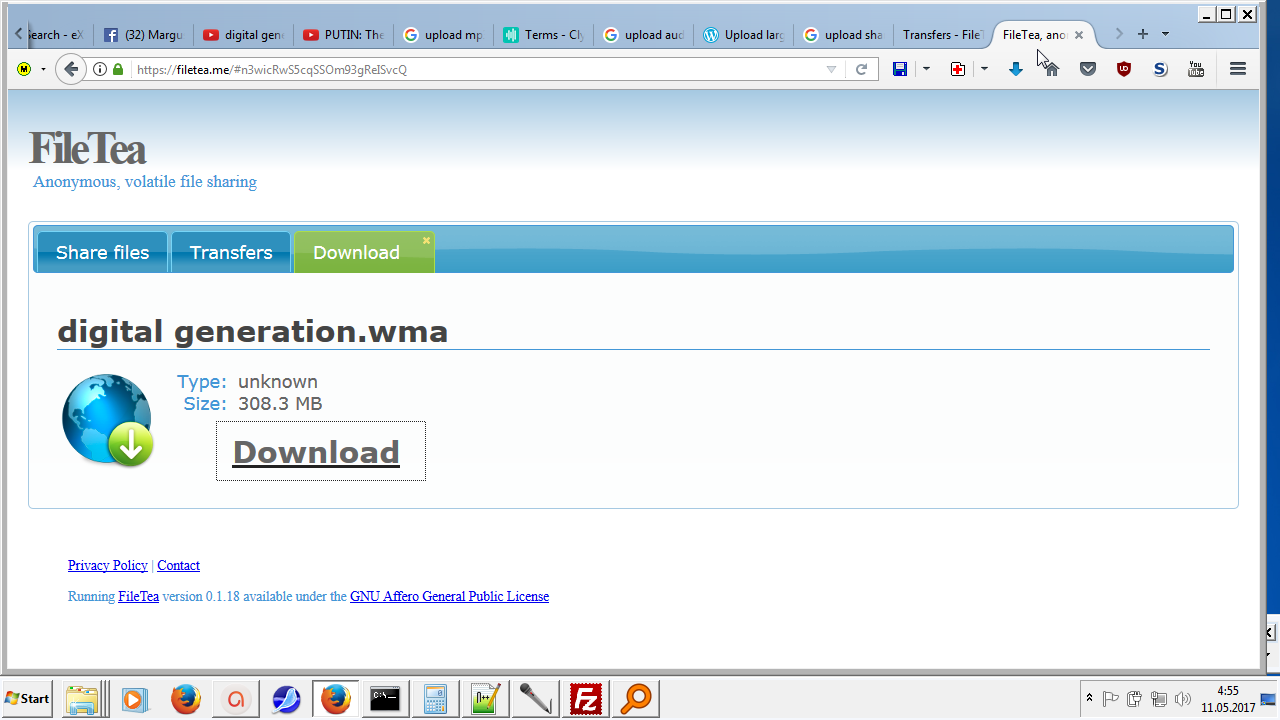Click the 'unknown' file type value
1280x720 pixels.
(x=278, y=382)
